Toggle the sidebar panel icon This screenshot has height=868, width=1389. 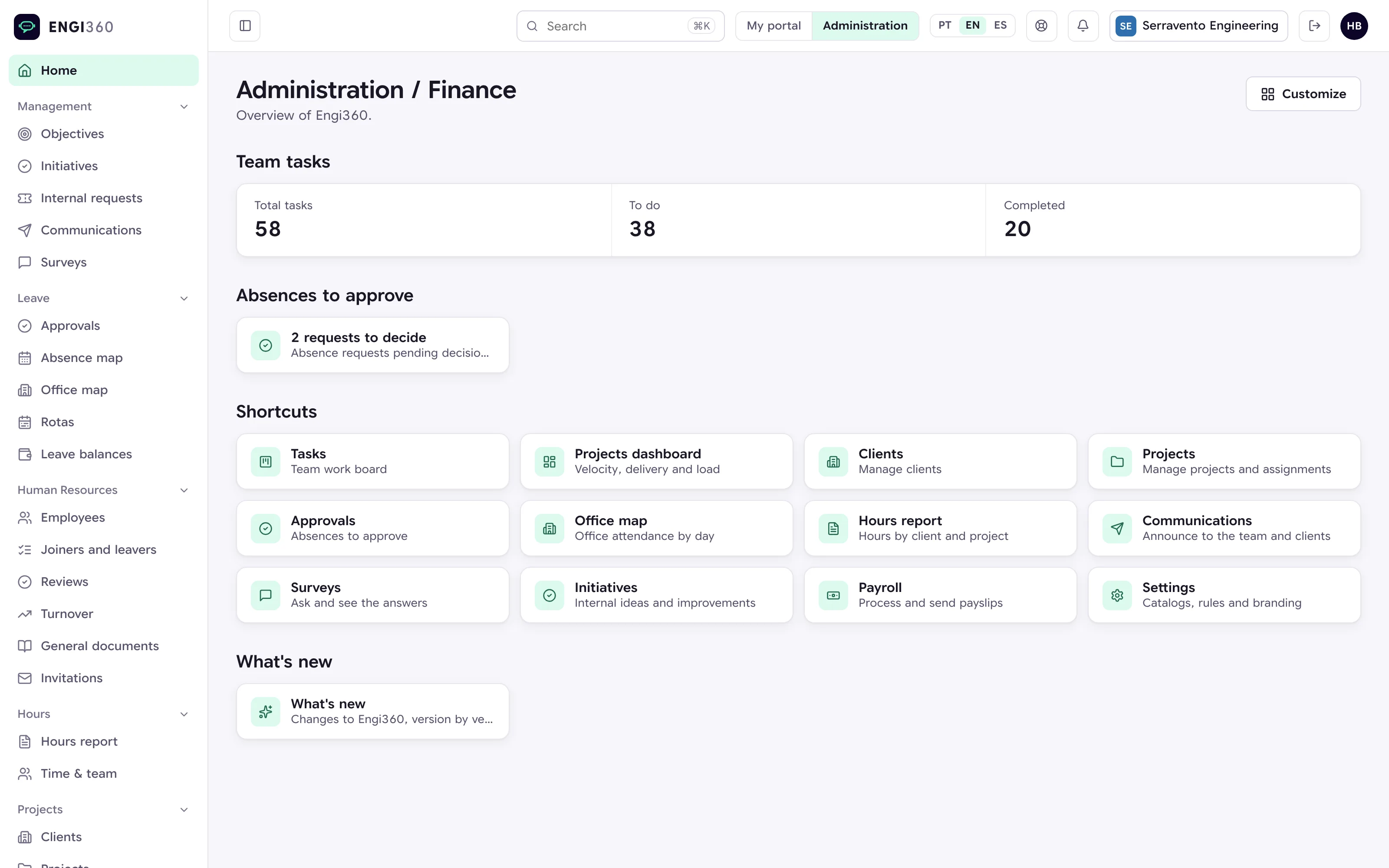tap(245, 26)
